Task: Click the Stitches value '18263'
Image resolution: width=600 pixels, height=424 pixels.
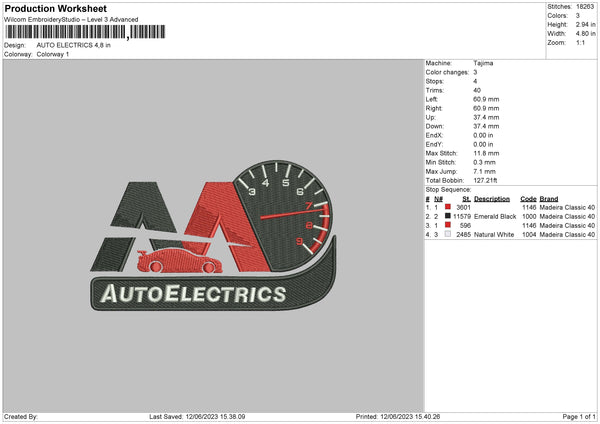Action: [585, 7]
